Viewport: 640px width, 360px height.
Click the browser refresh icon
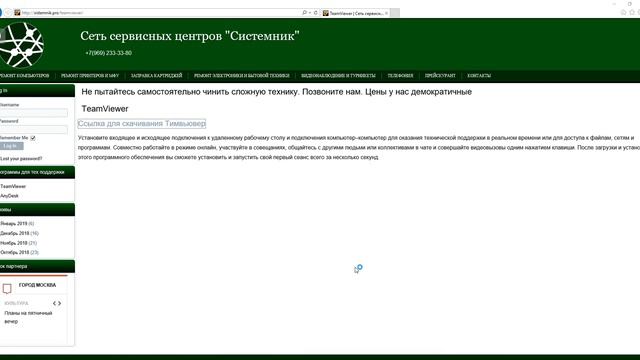pos(316,13)
